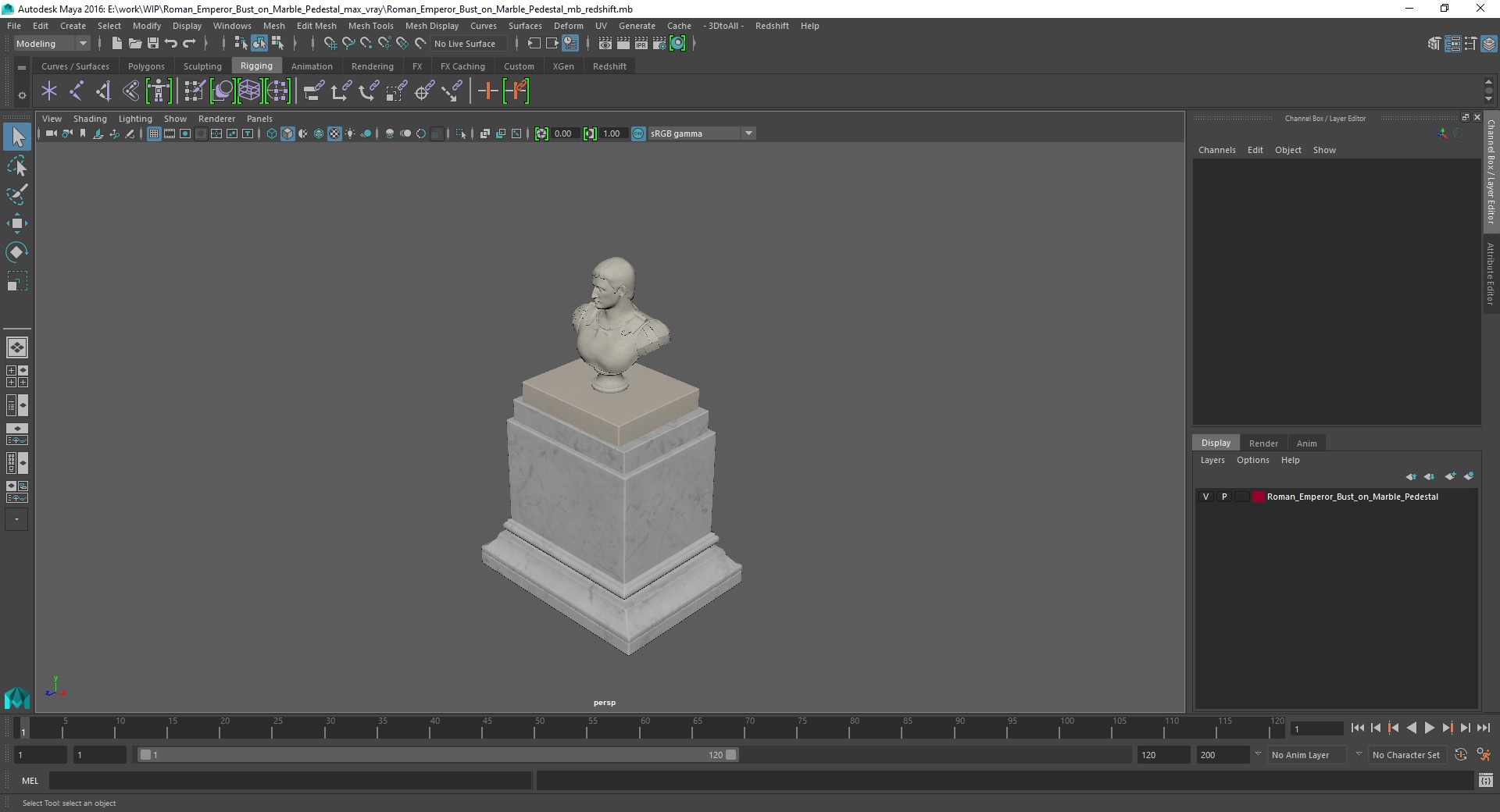
Task: Open animation preferences running-figure icon
Action: (x=1484, y=755)
